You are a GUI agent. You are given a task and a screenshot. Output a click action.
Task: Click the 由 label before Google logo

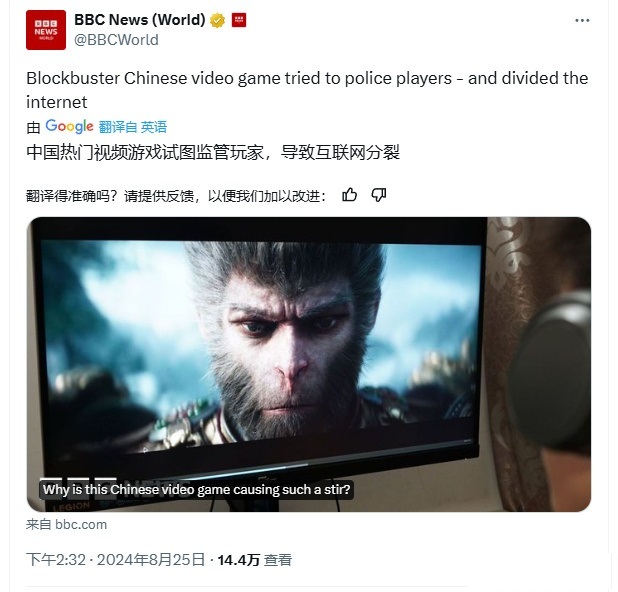click(x=34, y=127)
